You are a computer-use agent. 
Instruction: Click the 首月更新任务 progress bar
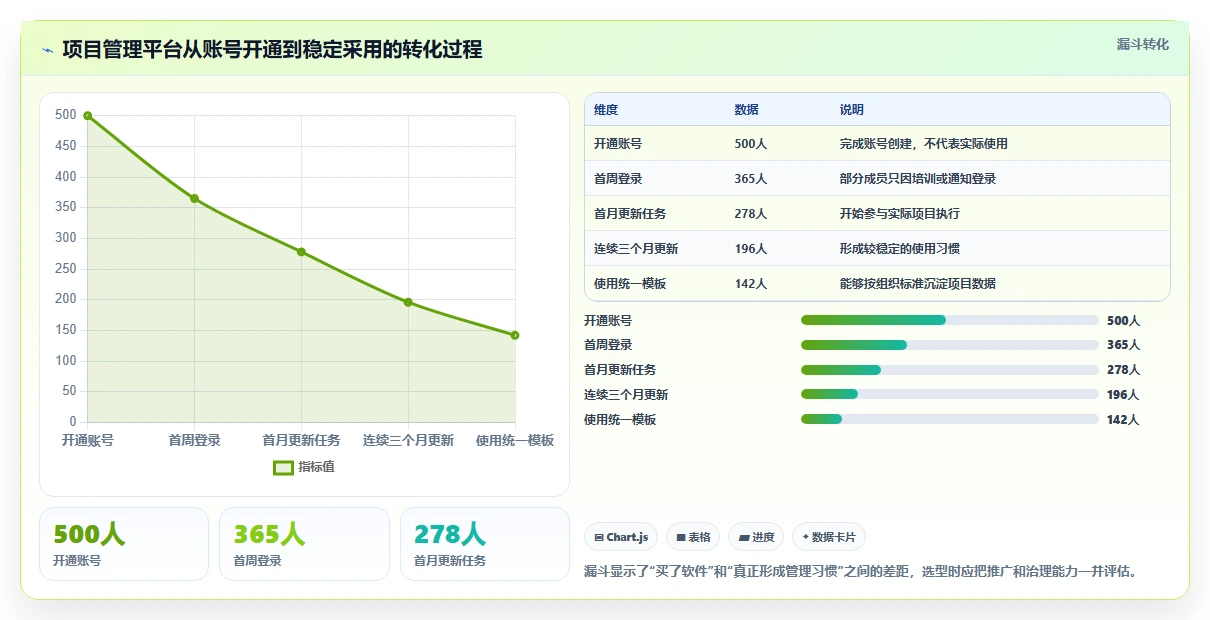click(950, 370)
